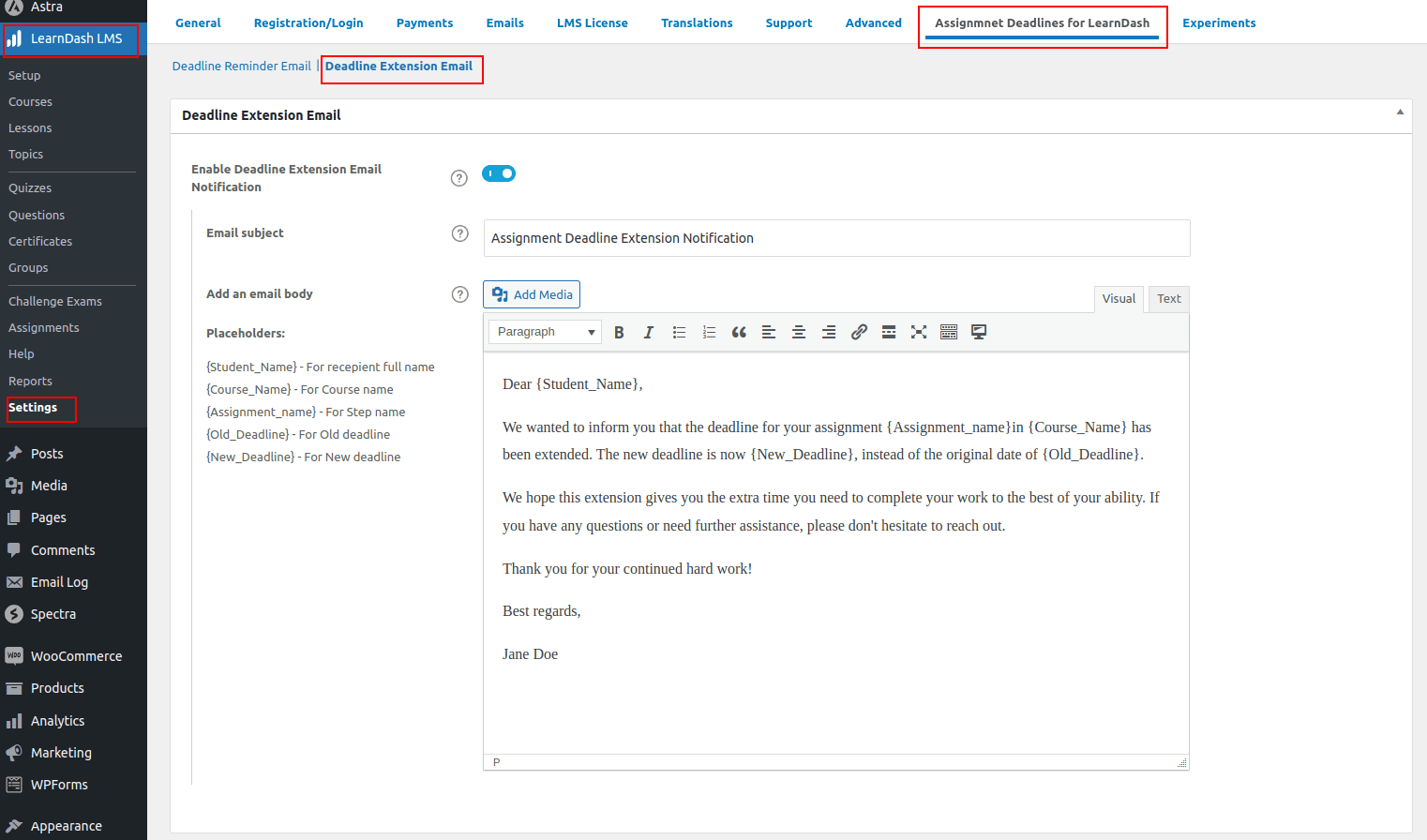Center-align the email body text
The height and width of the screenshot is (840, 1427).
[799, 331]
